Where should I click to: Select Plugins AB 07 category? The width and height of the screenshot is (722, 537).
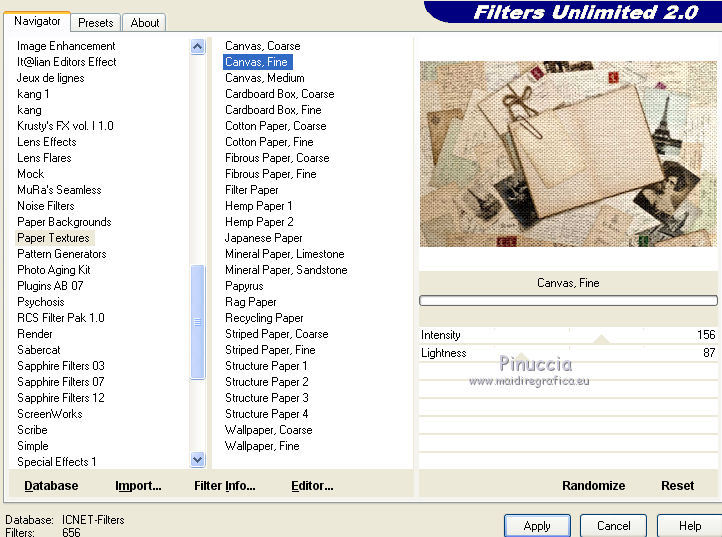(x=50, y=286)
